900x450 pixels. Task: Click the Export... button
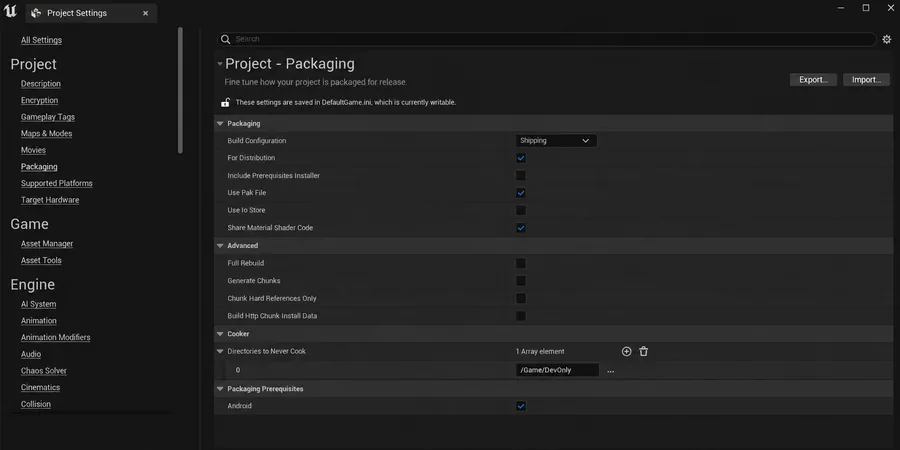813,80
